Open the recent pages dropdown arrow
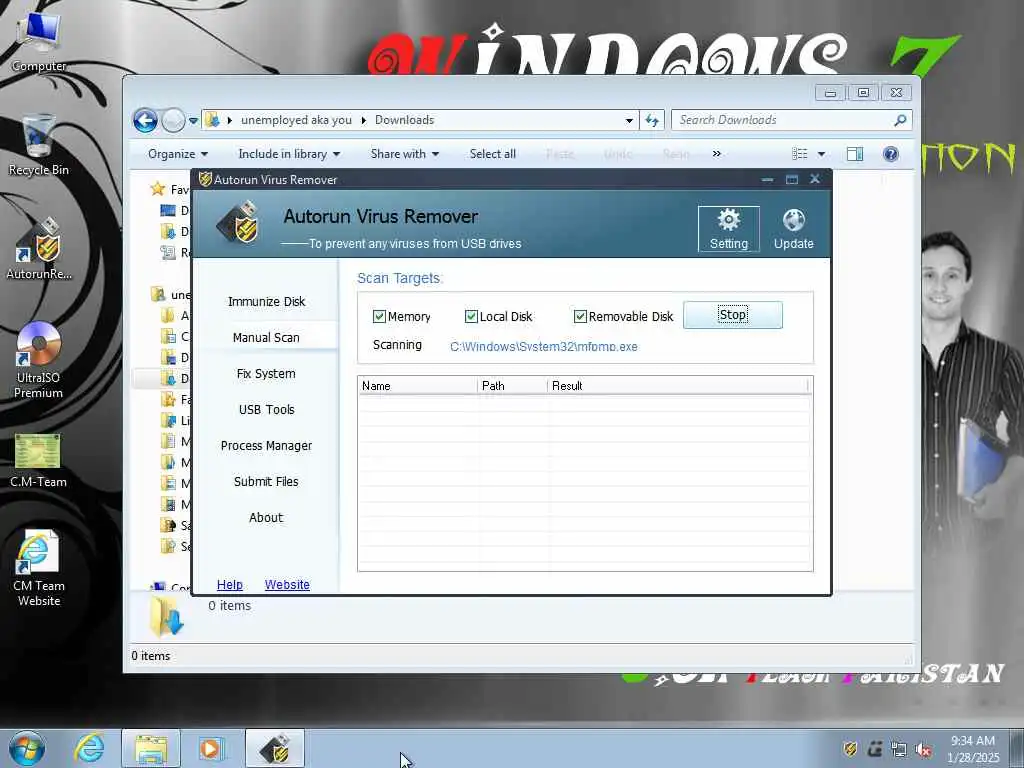This screenshot has width=1024, height=768. 193,121
